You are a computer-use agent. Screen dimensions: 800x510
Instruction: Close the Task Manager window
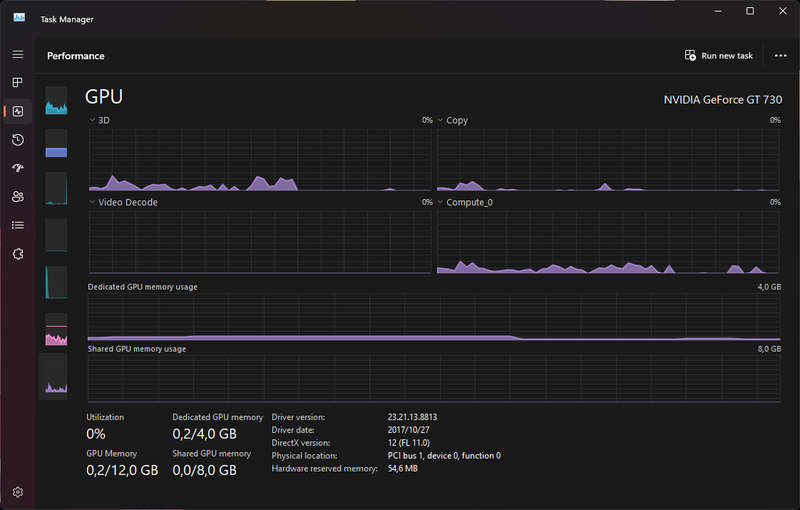pyautogui.click(x=783, y=11)
